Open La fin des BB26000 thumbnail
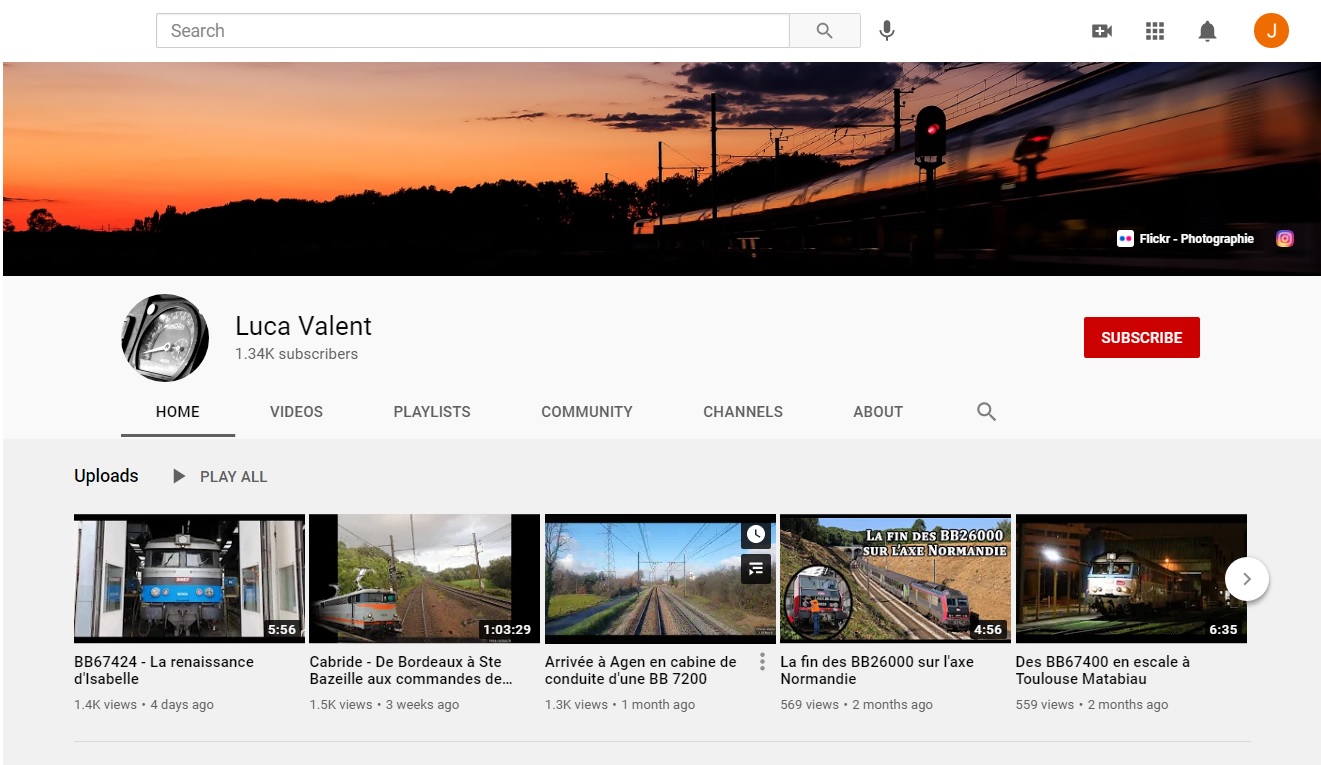 pyautogui.click(x=895, y=578)
